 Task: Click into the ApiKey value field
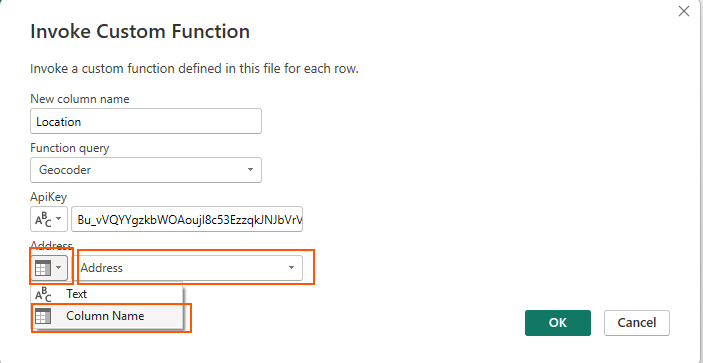tap(187, 219)
